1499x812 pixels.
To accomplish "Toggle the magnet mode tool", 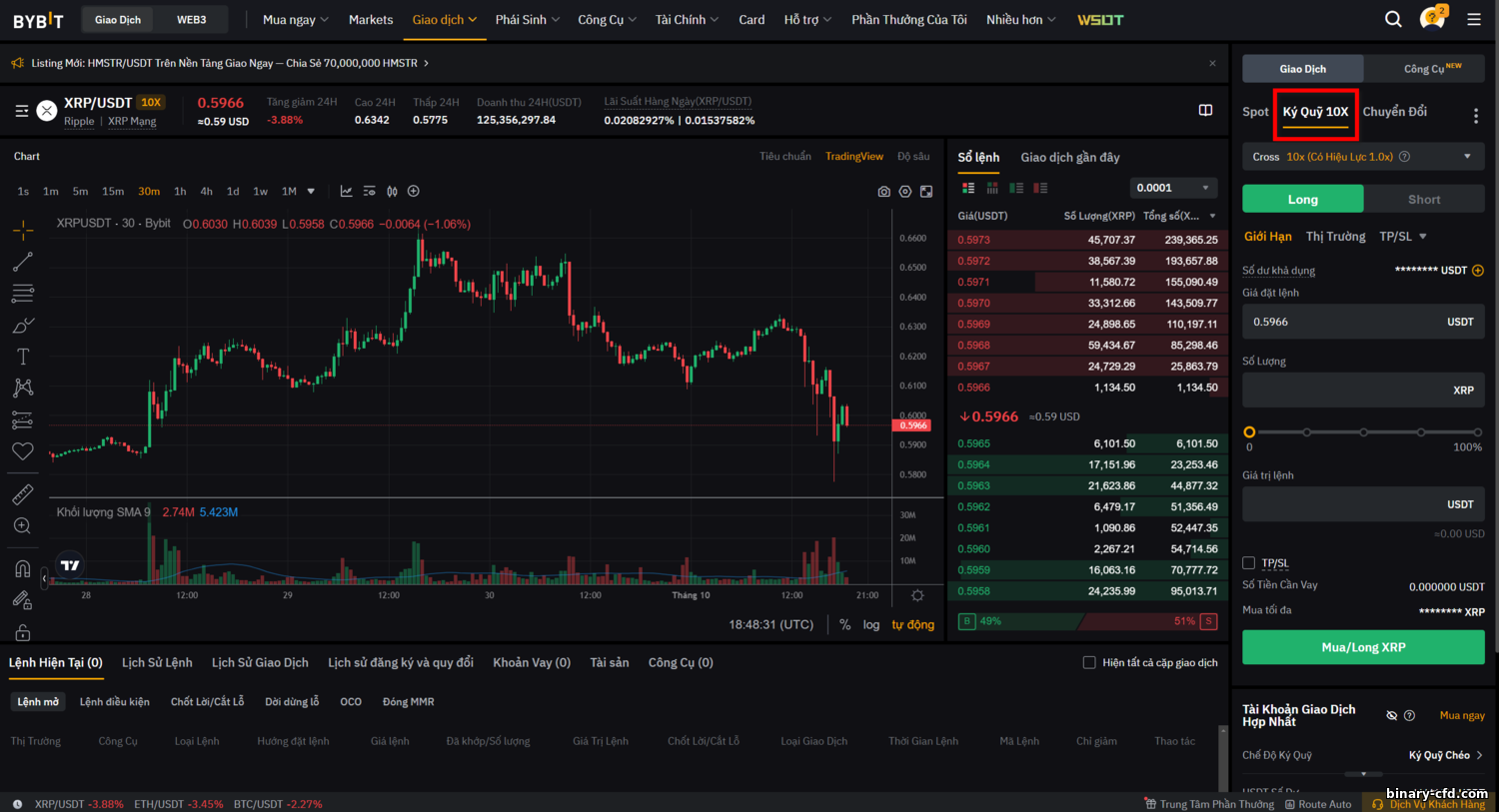I will [23, 568].
